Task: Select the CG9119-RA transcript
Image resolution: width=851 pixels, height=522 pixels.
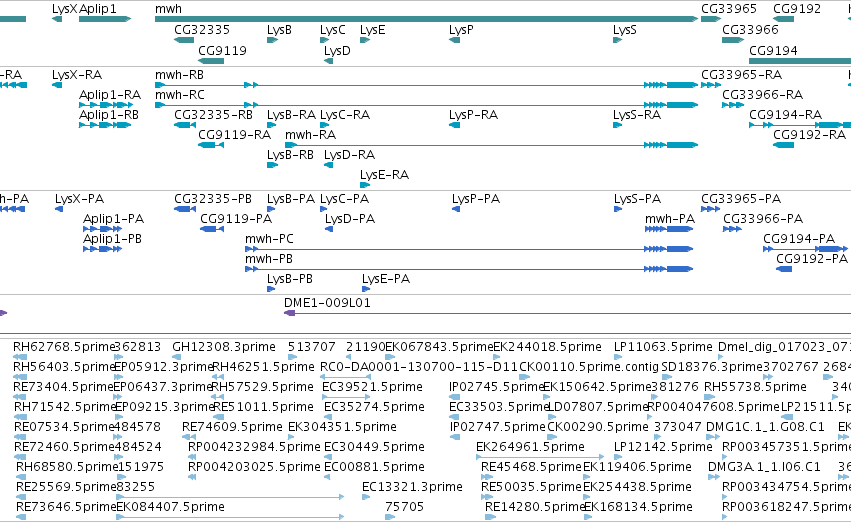Action: [211, 145]
